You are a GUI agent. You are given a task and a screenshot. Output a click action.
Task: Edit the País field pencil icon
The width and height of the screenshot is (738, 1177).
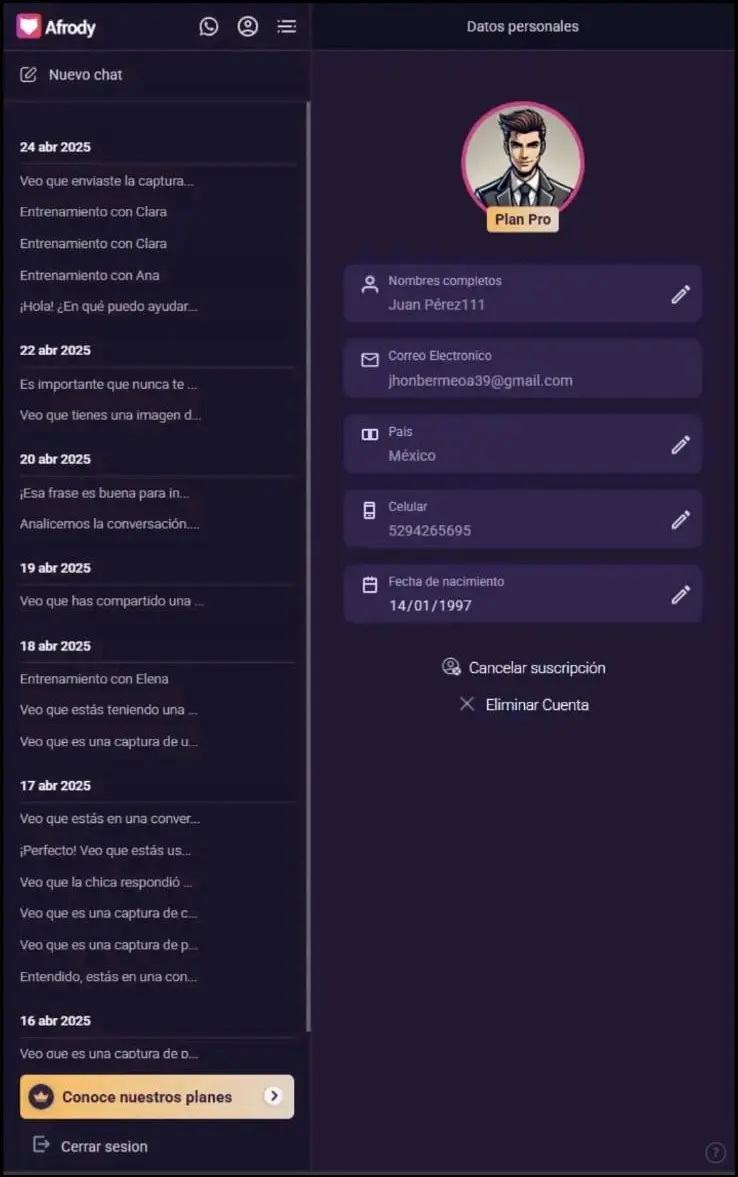pos(680,444)
